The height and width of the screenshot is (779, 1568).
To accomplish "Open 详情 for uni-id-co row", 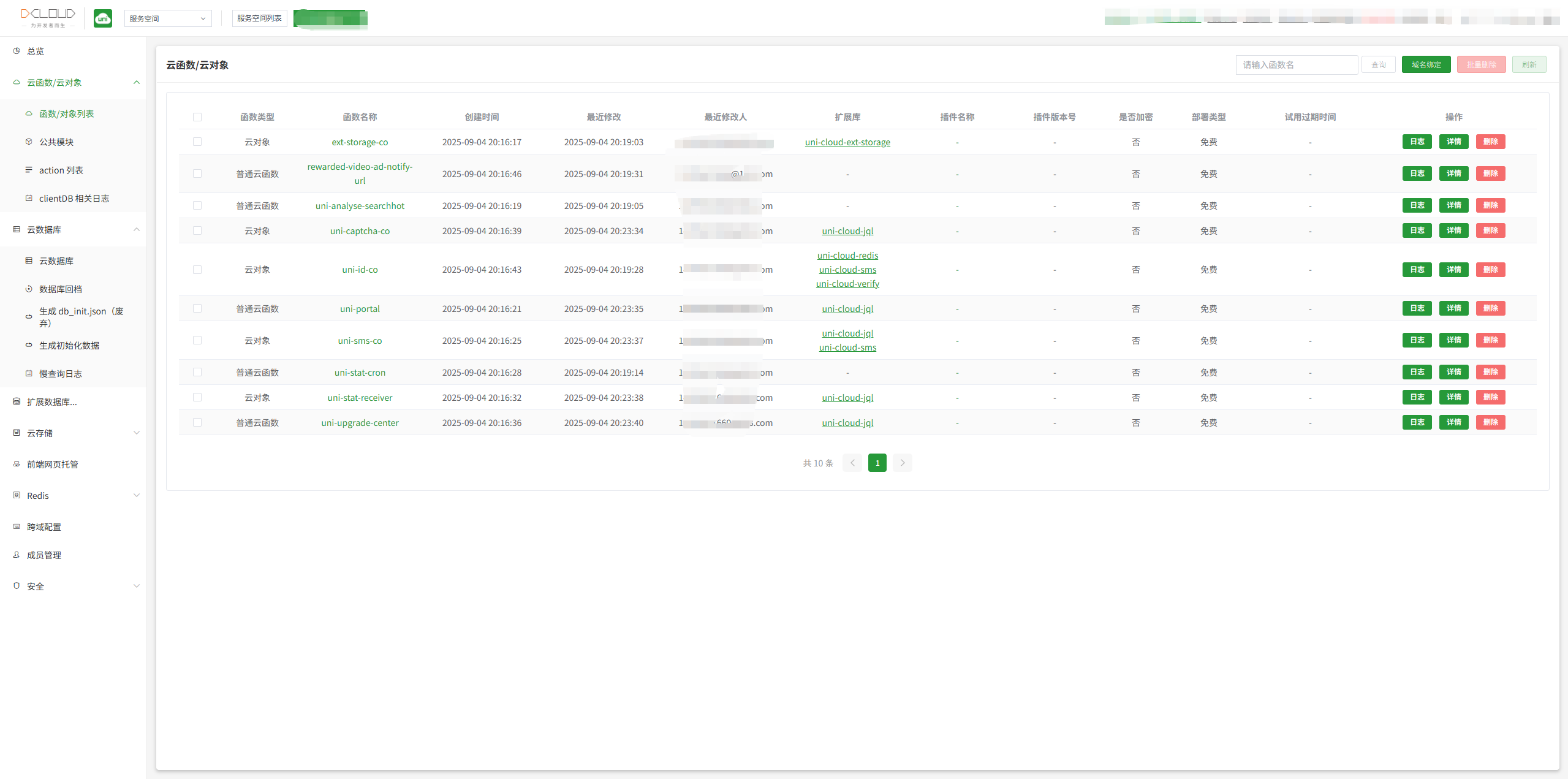I will click(1453, 270).
